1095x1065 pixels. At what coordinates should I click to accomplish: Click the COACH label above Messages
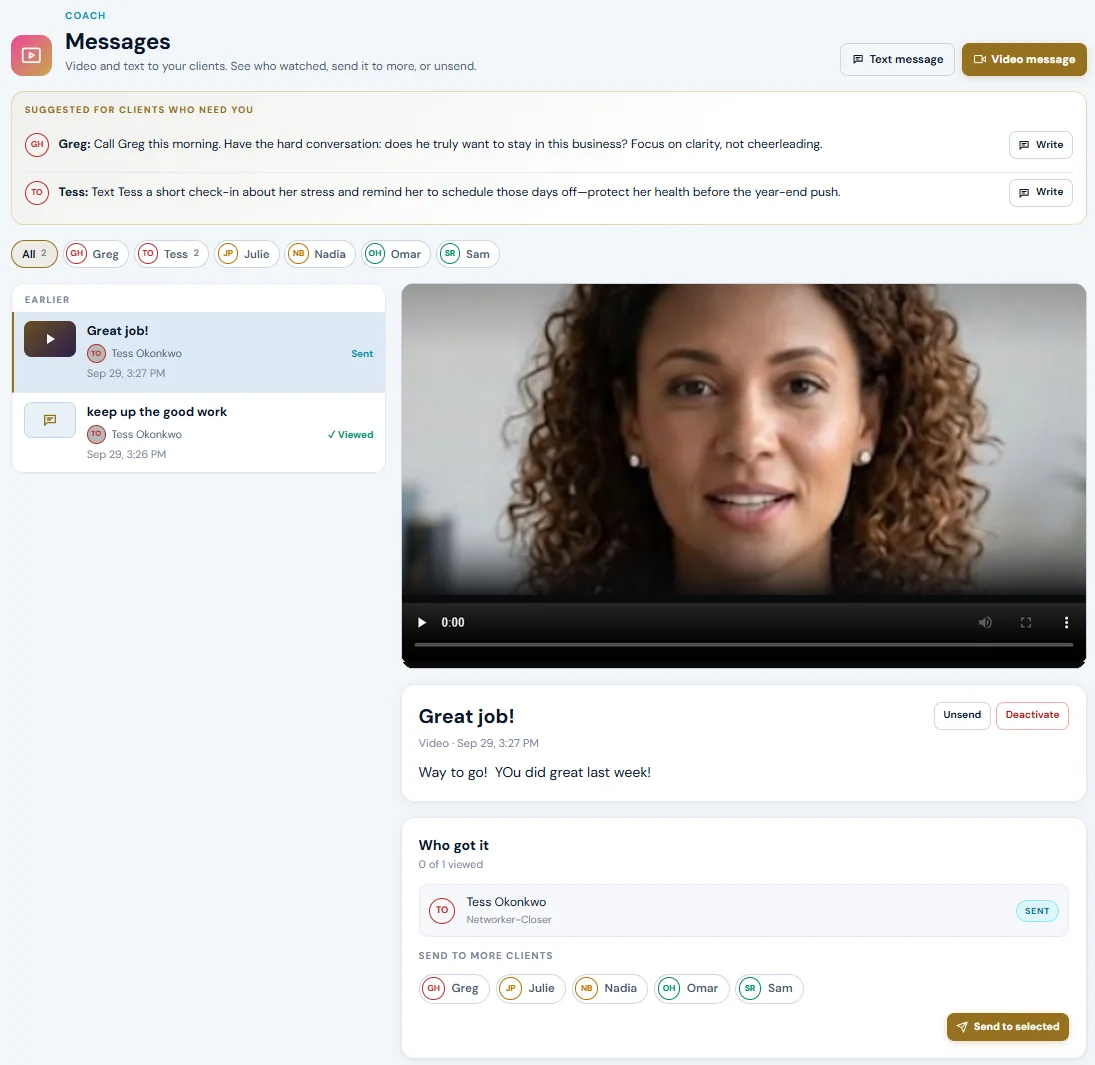pos(85,15)
